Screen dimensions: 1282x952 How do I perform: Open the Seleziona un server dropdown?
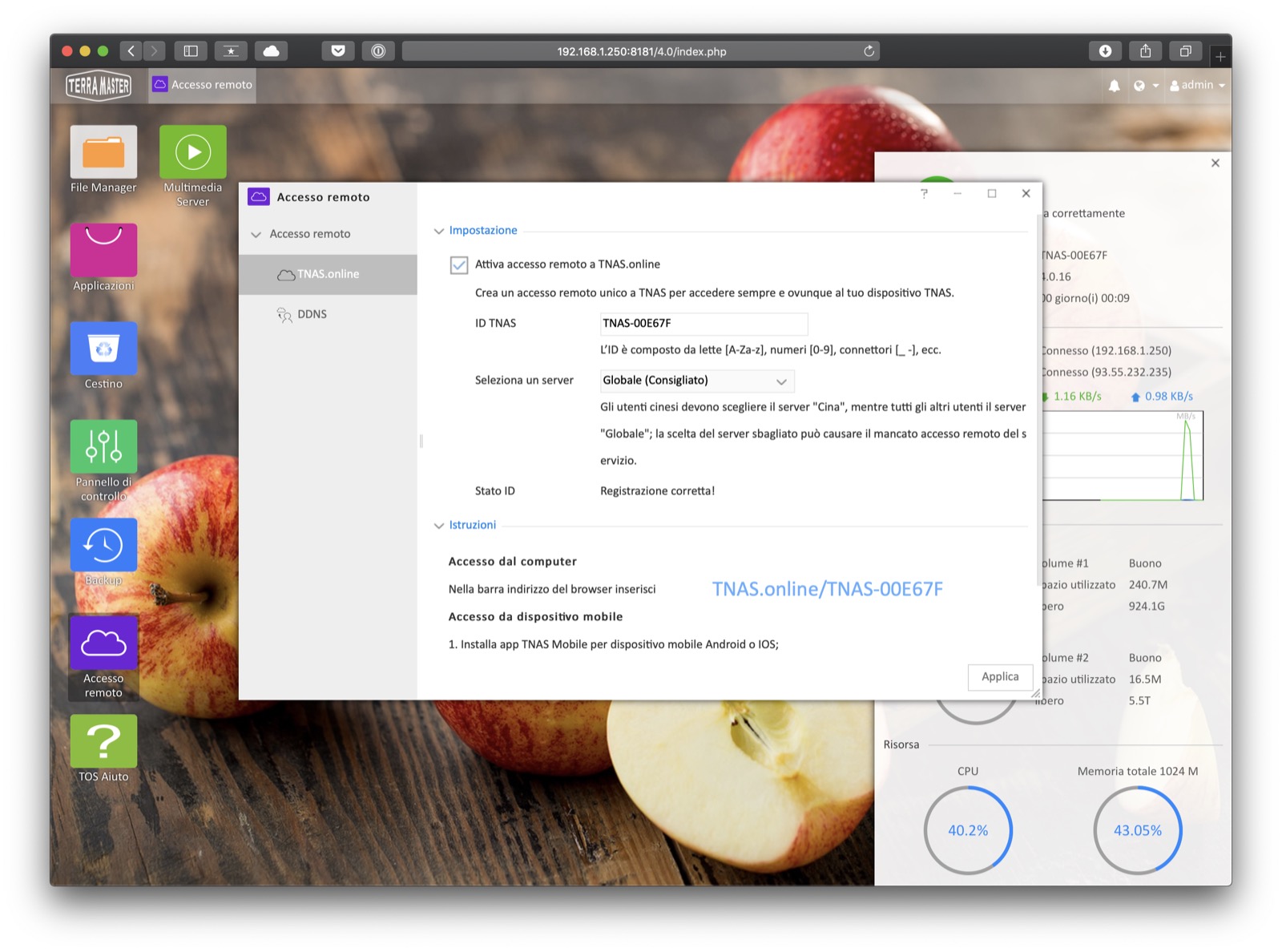[x=697, y=381]
